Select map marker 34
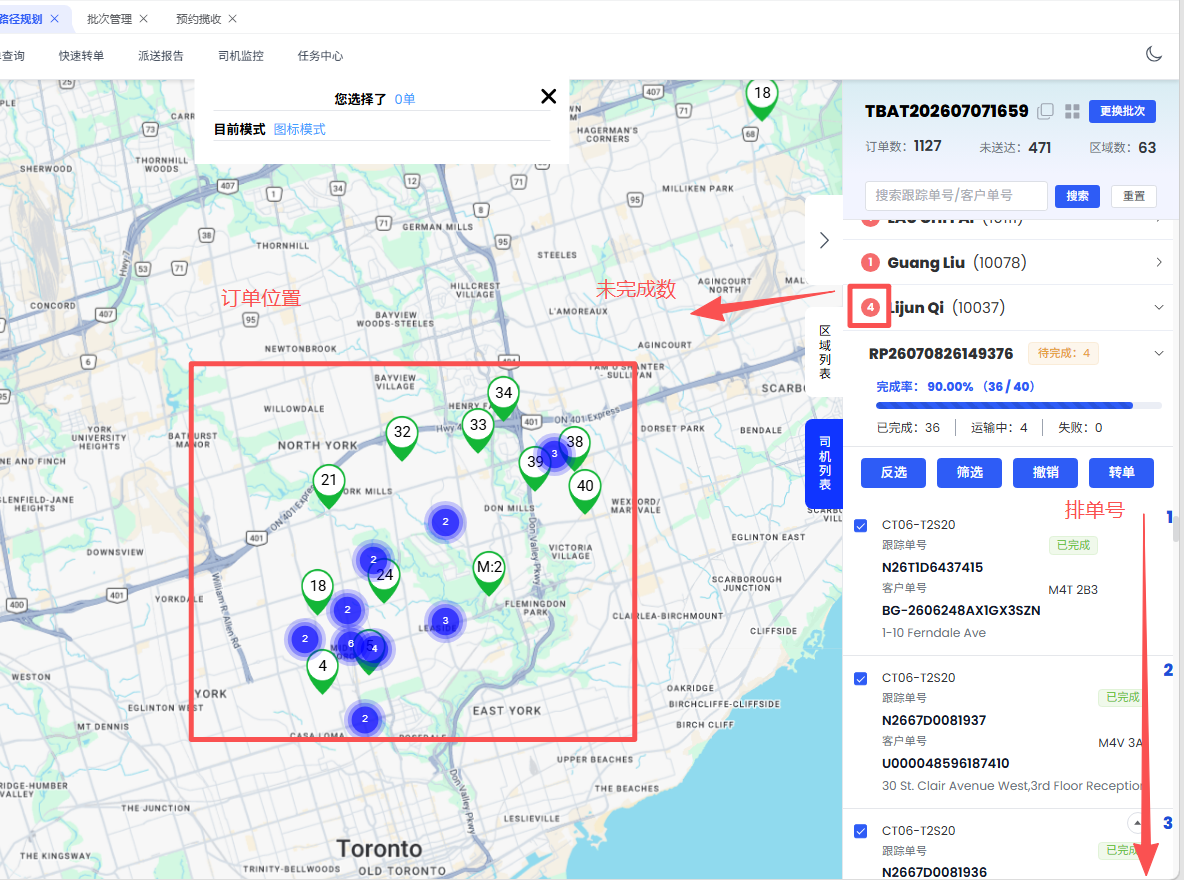 [504, 397]
